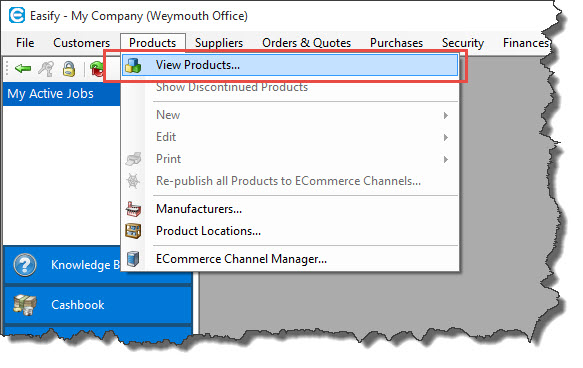Open the Orders & Quotes menu
Screen dimensions: 583x368
[306, 43]
